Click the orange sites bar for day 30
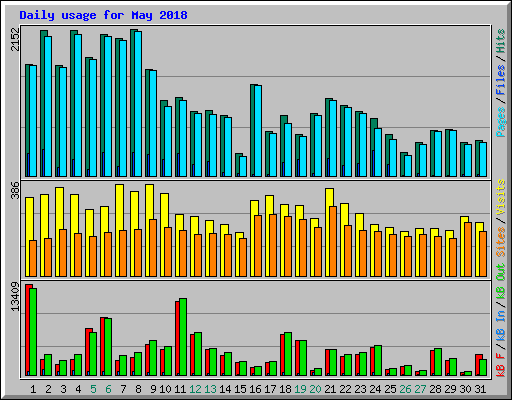 tap(468, 249)
